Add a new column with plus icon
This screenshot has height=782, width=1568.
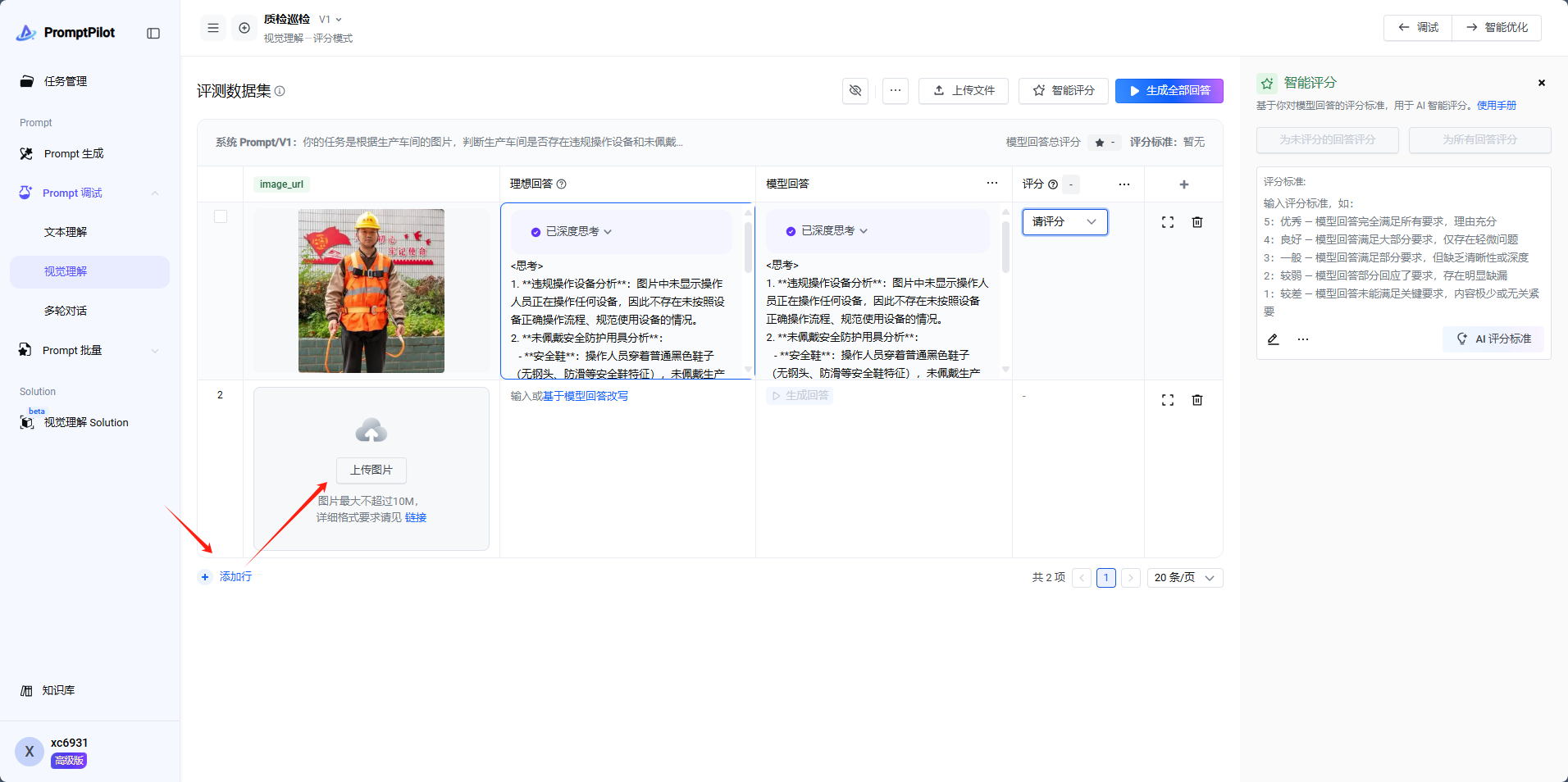[1183, 184]
